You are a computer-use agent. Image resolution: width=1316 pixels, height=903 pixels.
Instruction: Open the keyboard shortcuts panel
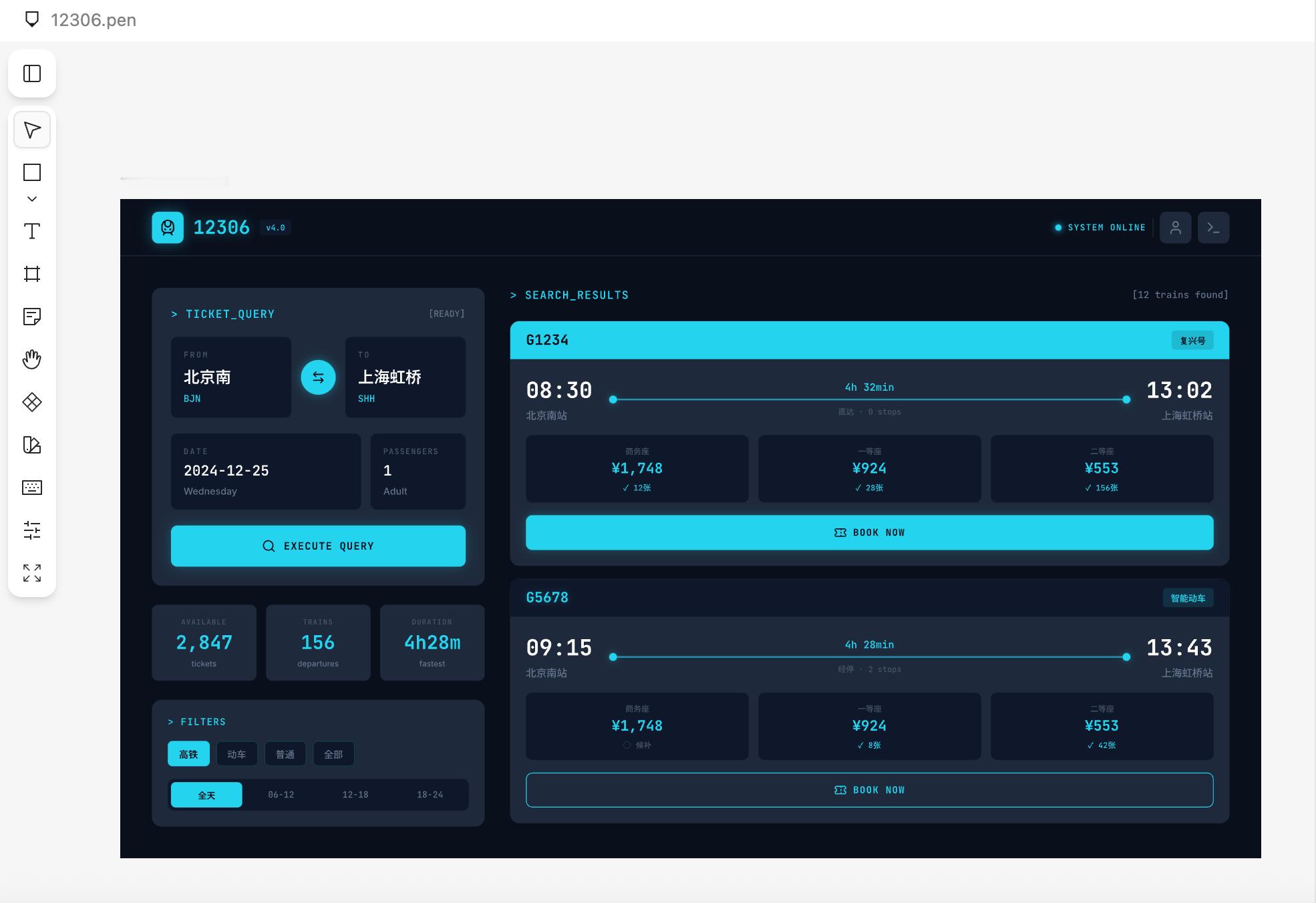click(31, 488)
